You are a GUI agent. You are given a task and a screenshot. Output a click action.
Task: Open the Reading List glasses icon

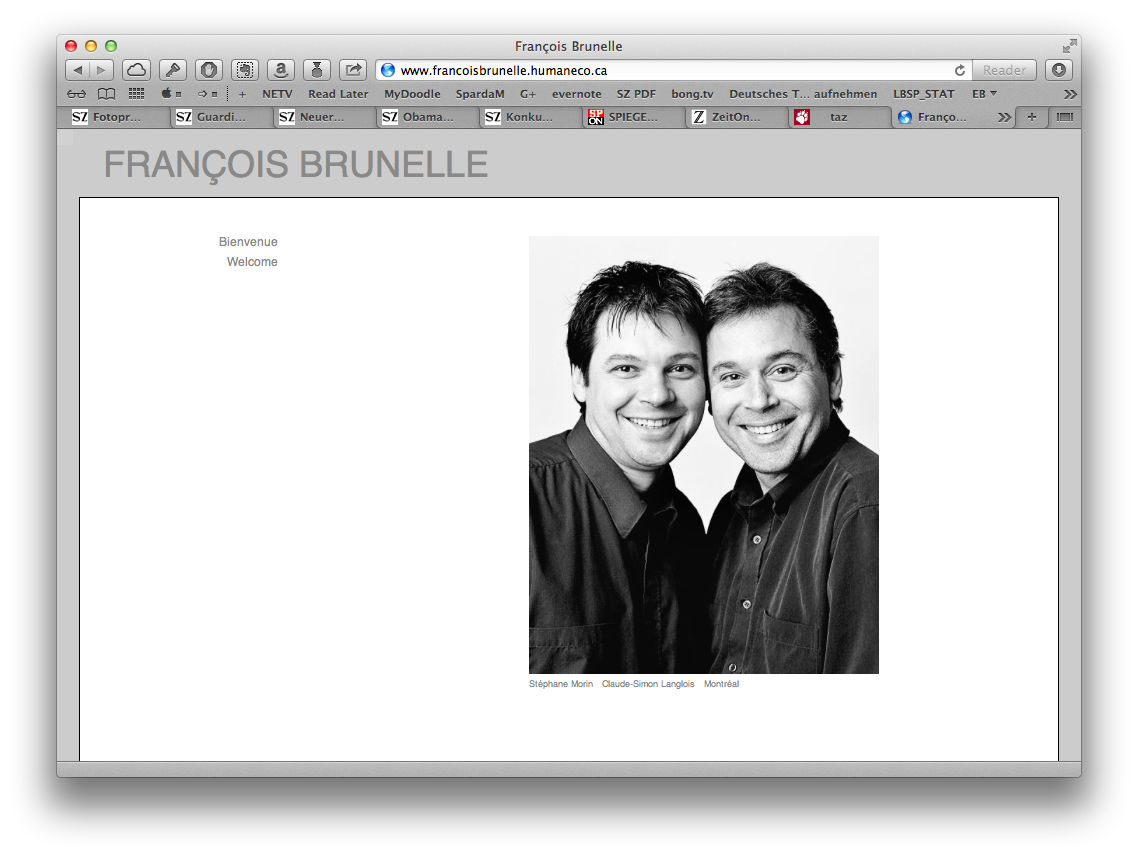tap(77, 94)
